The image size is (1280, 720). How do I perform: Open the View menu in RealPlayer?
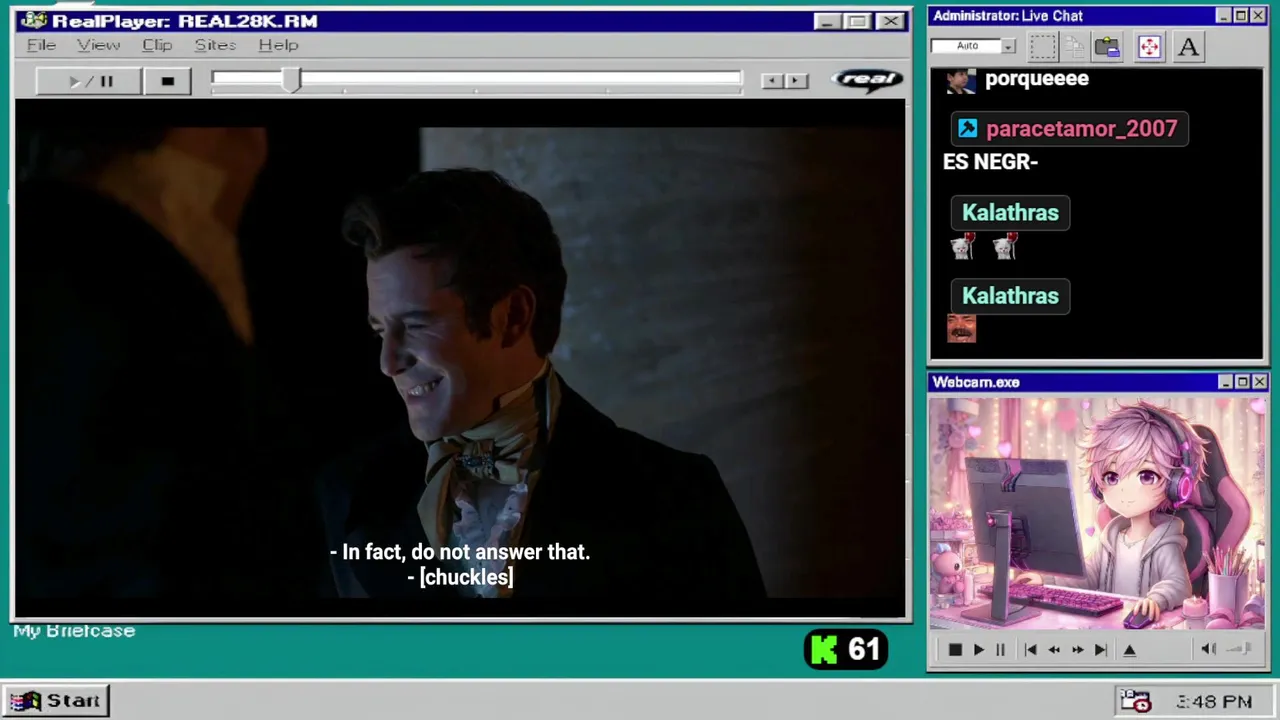pyautogui.click(x=98, y=45)
